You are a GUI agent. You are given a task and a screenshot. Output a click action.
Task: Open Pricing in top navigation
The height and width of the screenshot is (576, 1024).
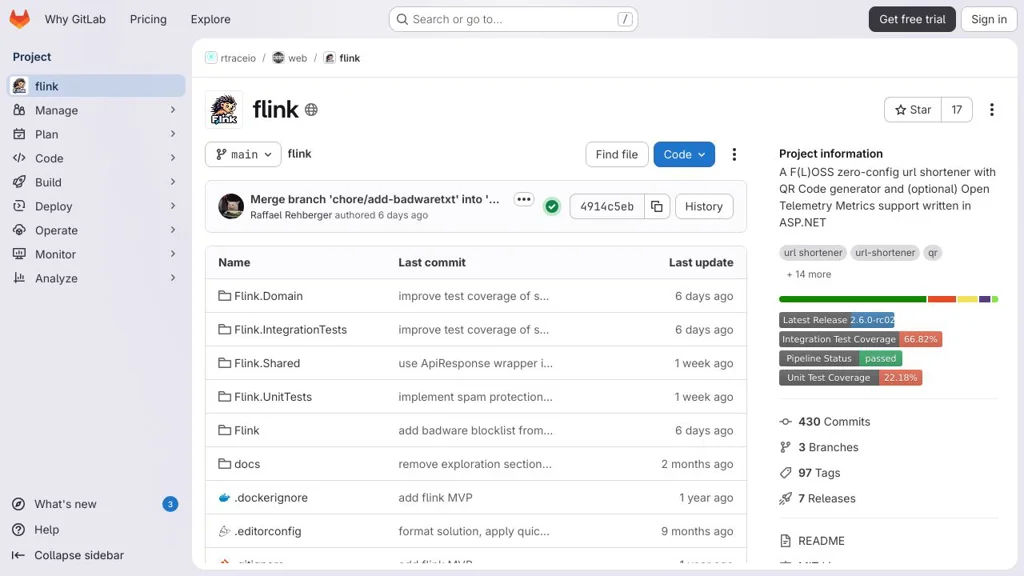click(148, 19)
